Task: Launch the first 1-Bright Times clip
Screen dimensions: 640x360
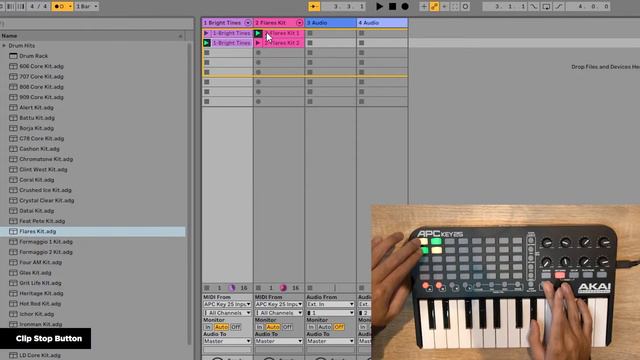Action: 207,33
